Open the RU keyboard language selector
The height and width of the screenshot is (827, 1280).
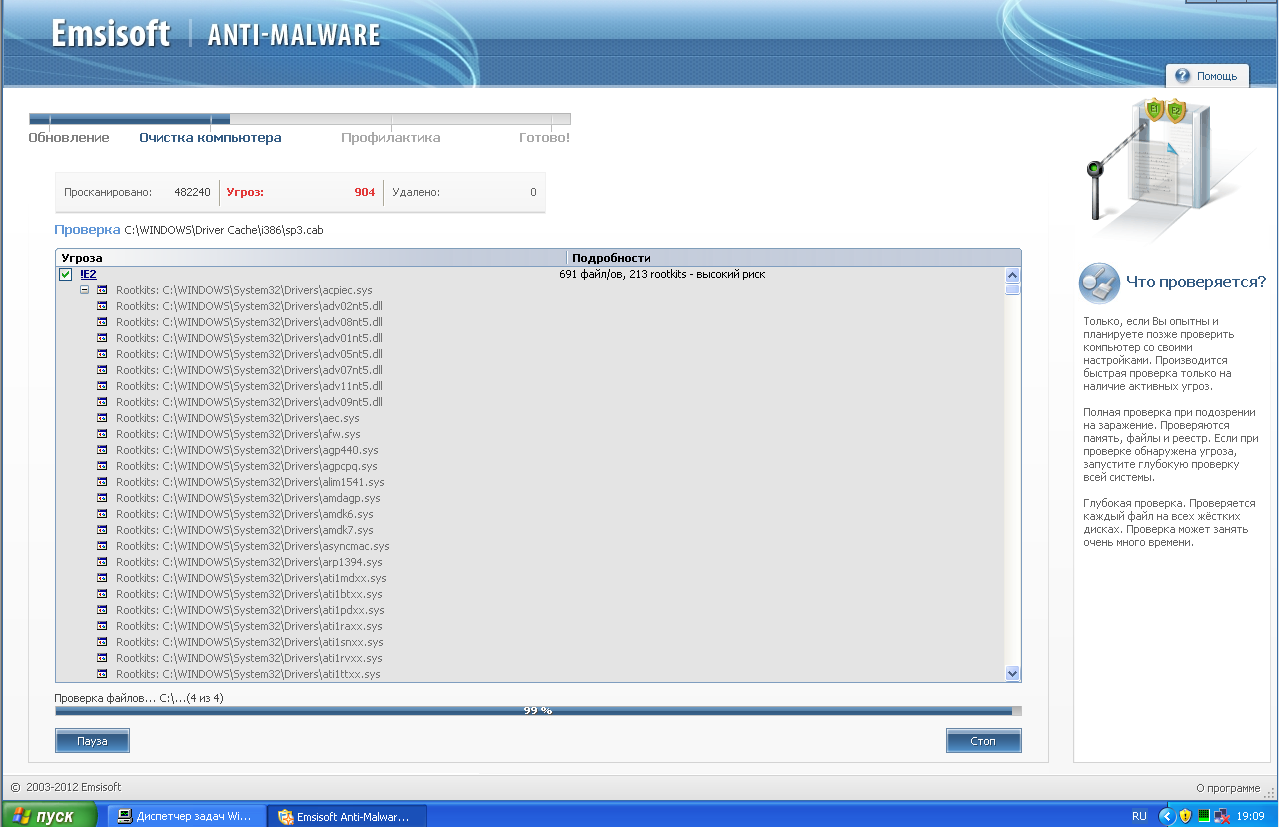(1139, 816)
